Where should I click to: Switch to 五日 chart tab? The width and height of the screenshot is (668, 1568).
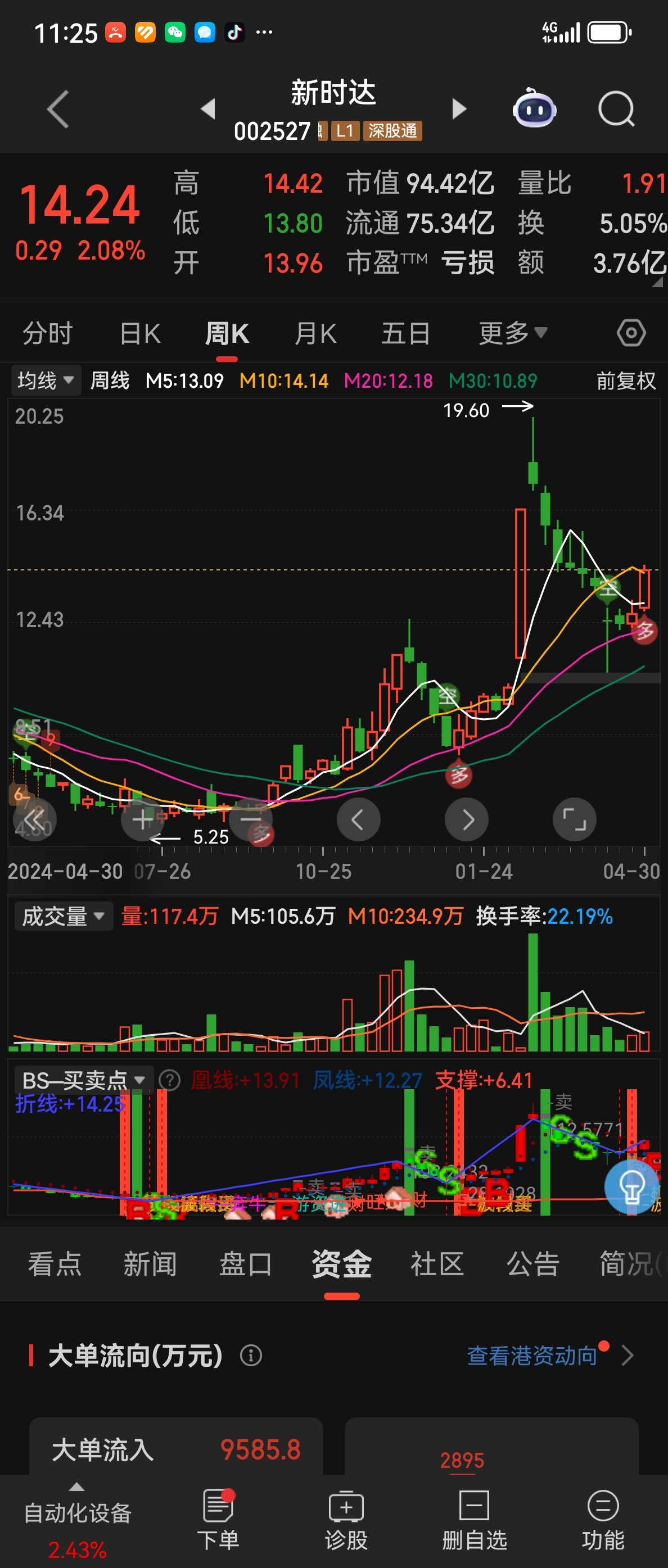pyautogui.click(x=405, y=333)
